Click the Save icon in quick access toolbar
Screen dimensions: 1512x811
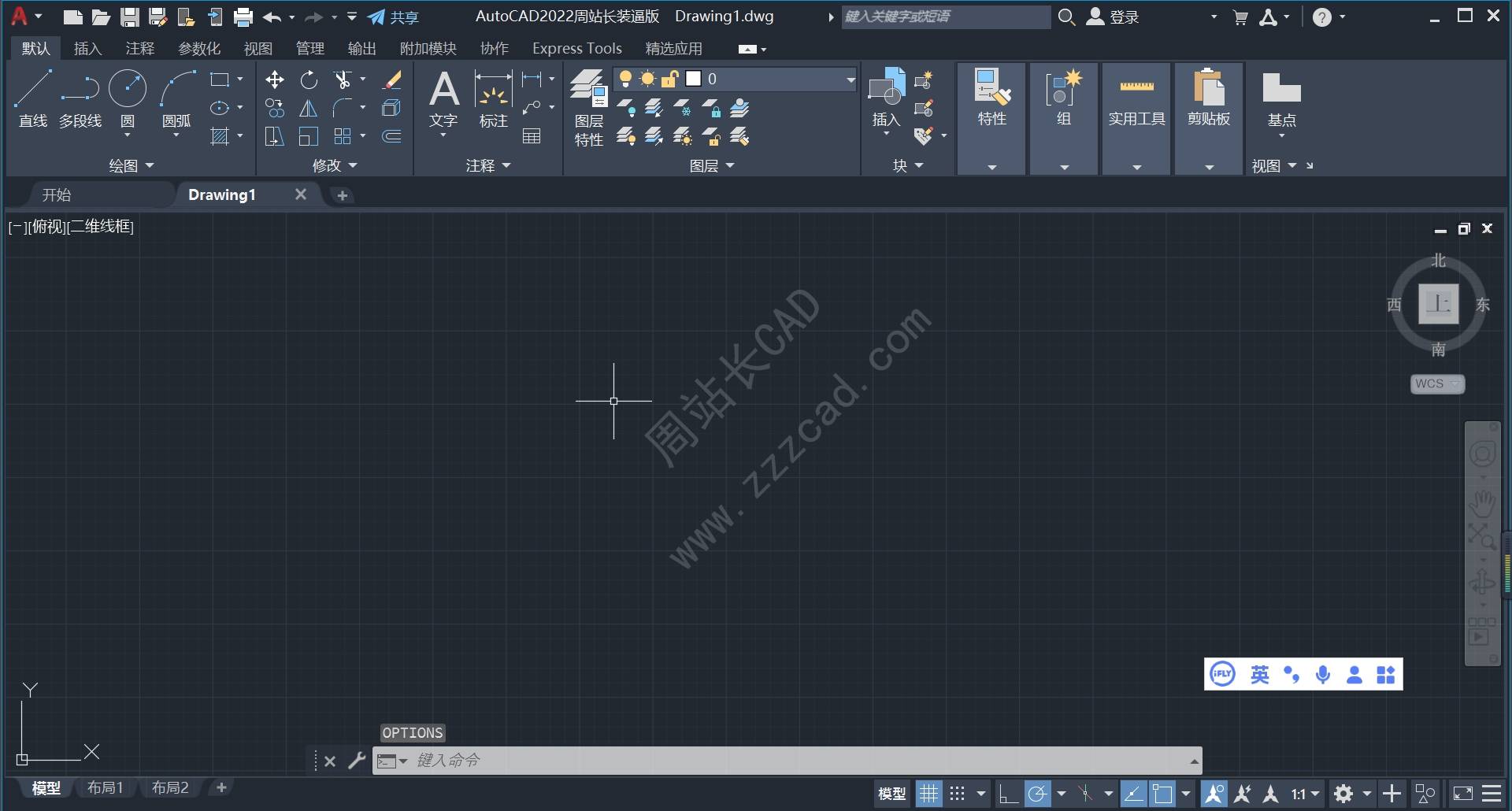pyautogui.click(x=130, y=17)
